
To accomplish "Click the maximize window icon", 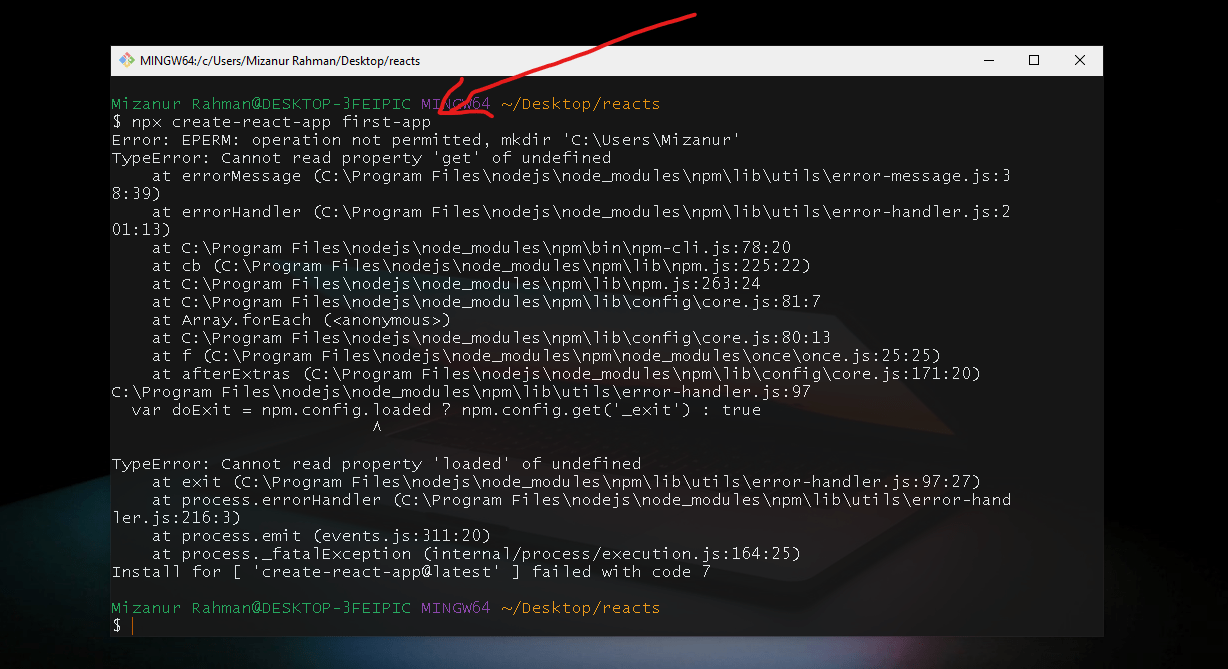I will (x=1034, y=60).
